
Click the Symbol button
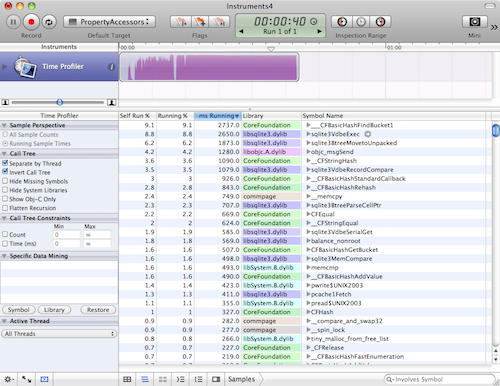[19, 310]
